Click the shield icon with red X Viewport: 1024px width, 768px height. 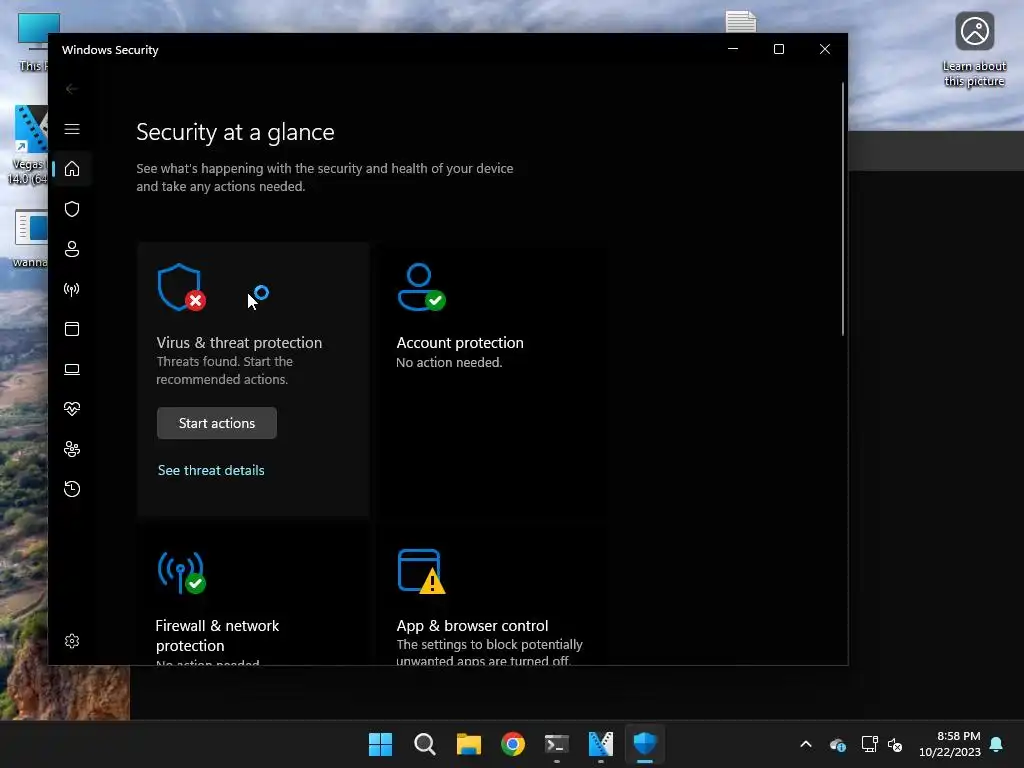(181, 288)
